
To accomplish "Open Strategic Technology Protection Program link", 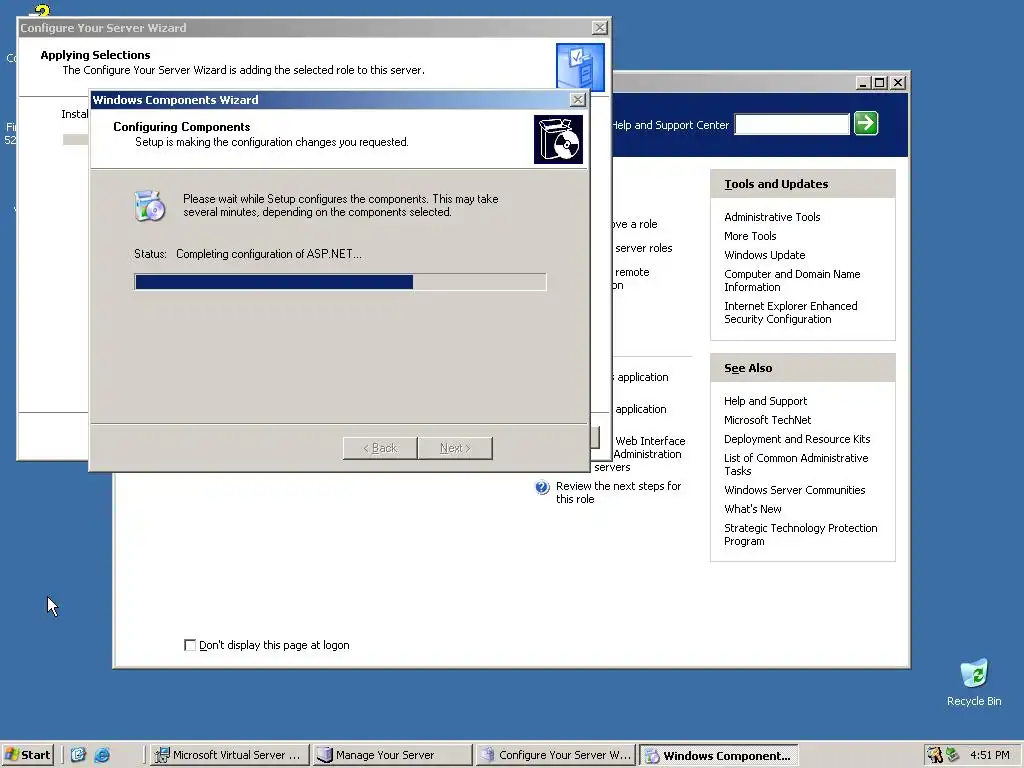I will click(x=801, y=534).
